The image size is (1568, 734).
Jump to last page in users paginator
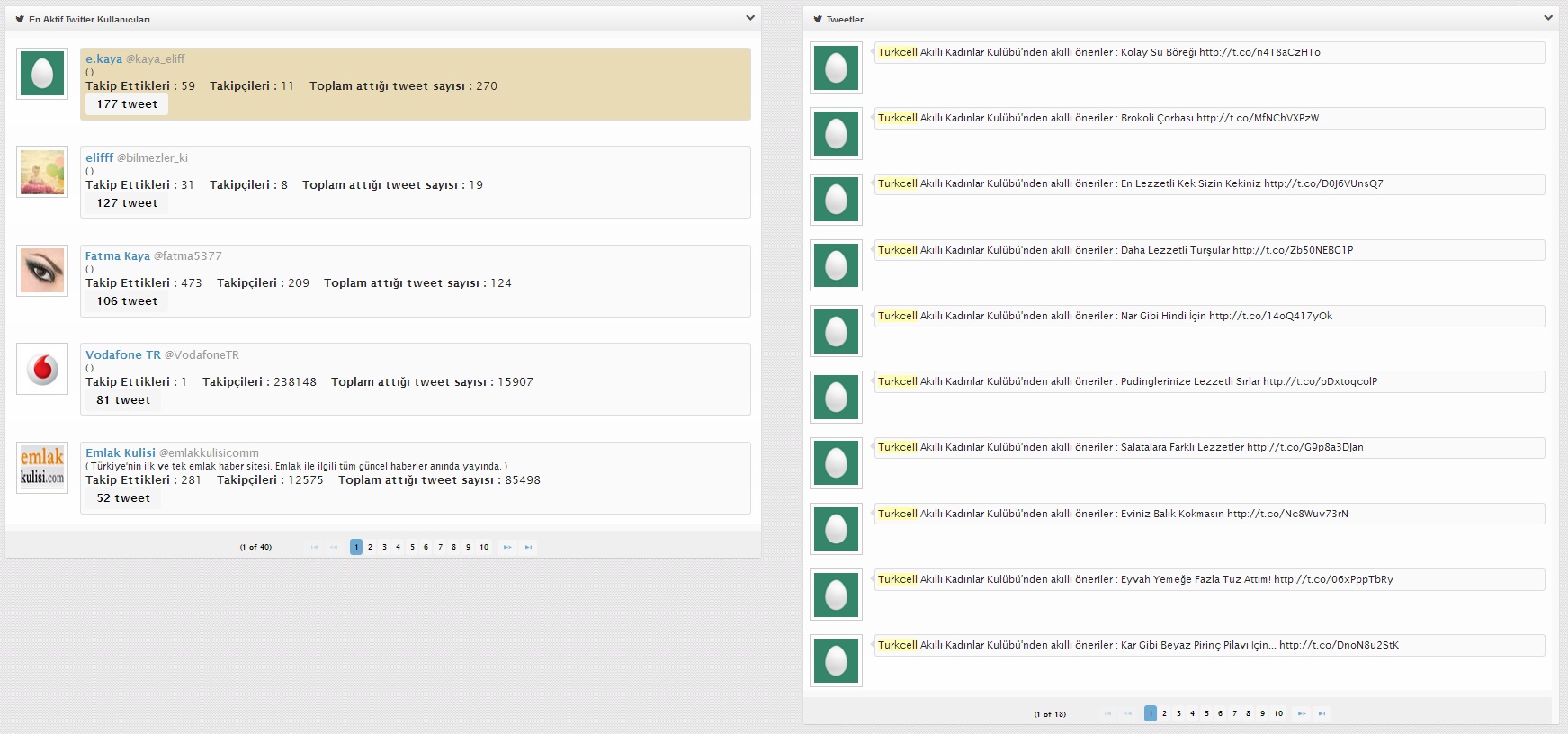pos(528,547)
